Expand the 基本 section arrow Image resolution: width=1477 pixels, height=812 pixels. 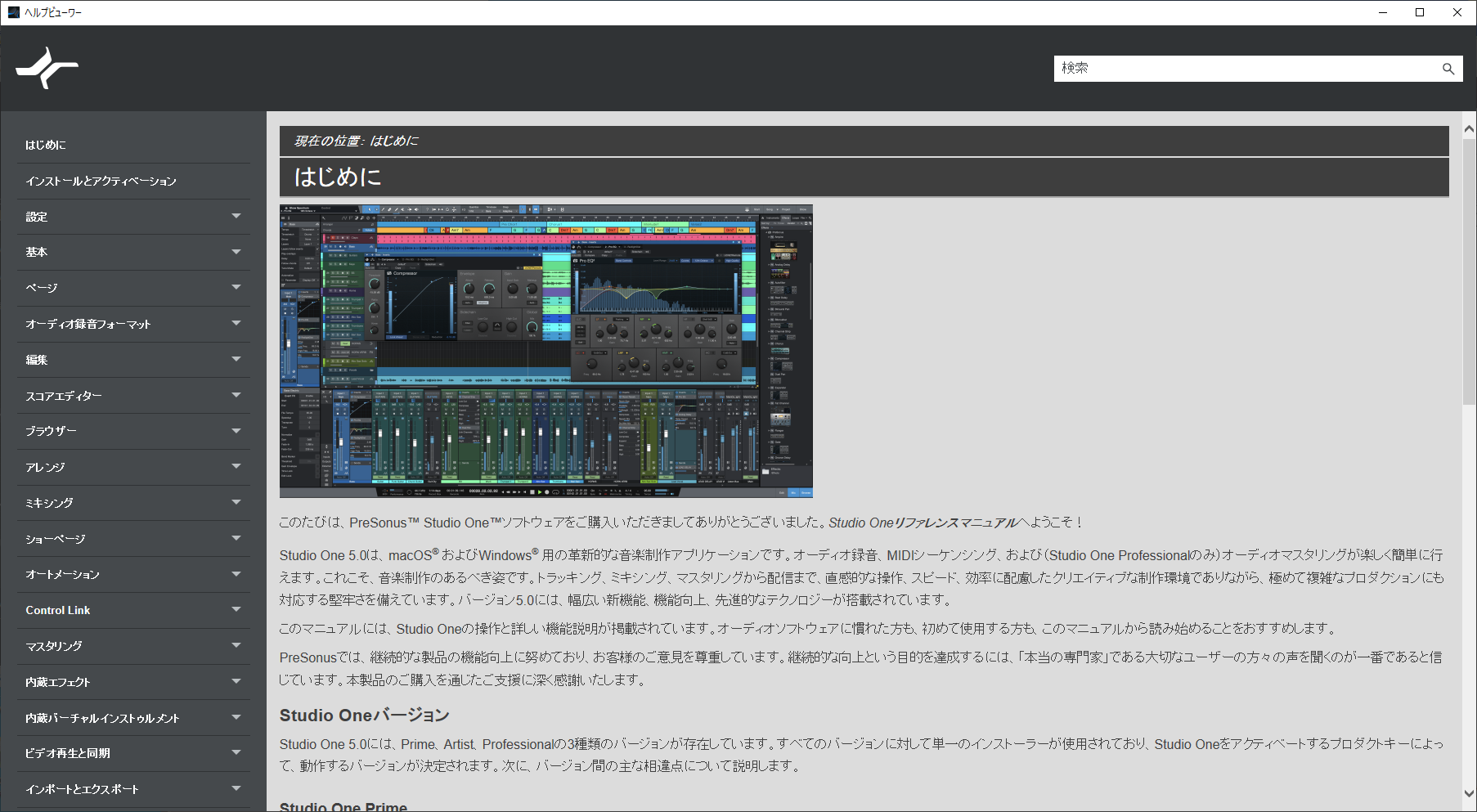pyautogui.click(x=236, y=252)
